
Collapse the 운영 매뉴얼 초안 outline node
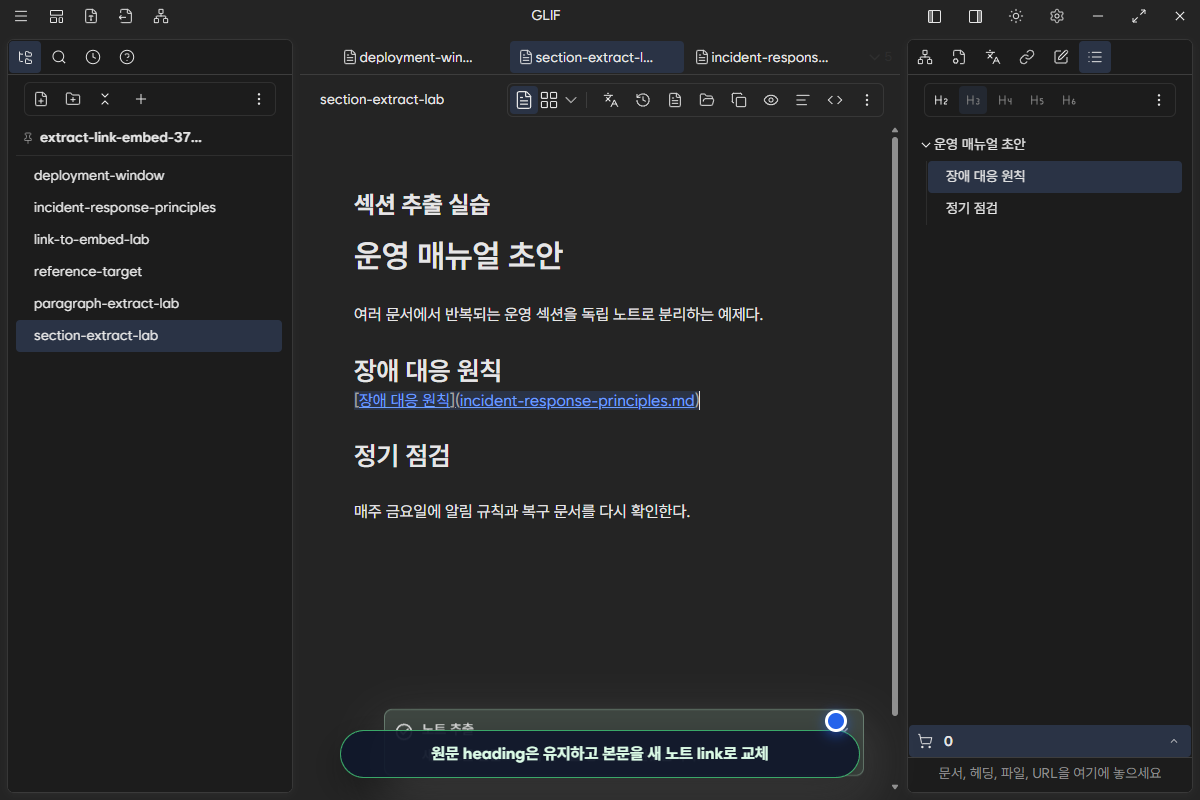pyautogui.click(x=926, y=144)
